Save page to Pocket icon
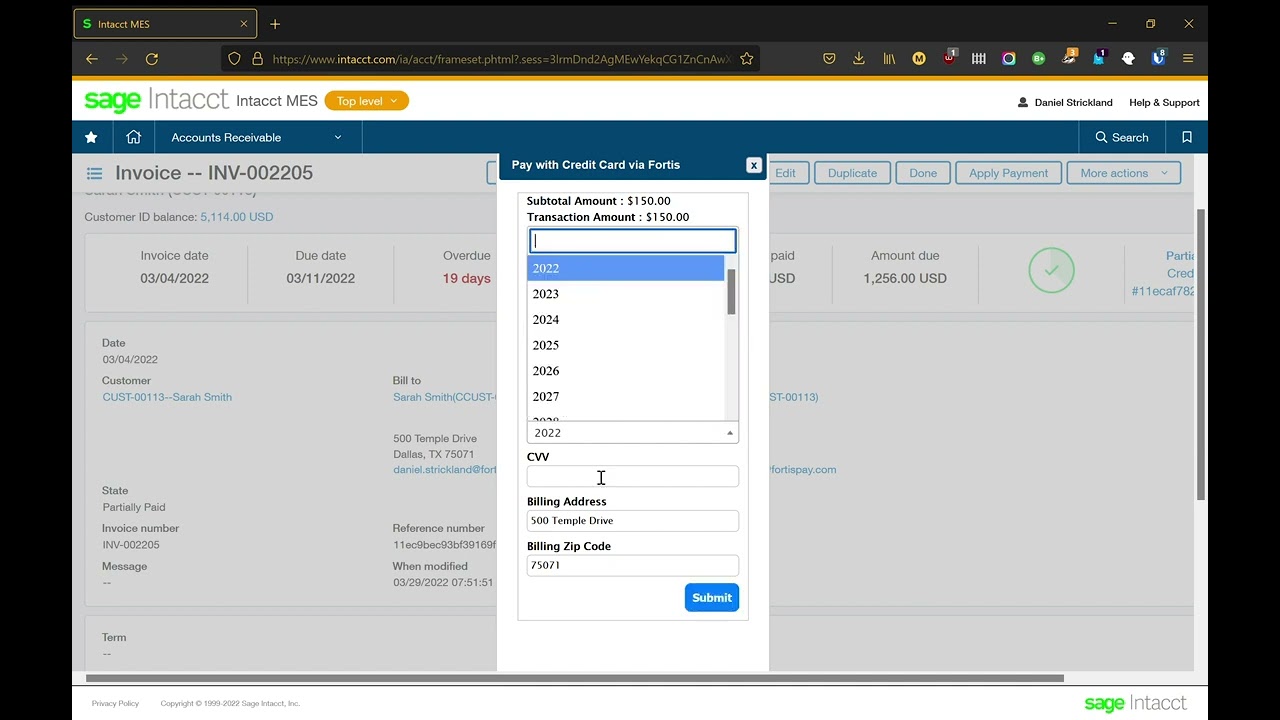 click(x=829, y=59)
